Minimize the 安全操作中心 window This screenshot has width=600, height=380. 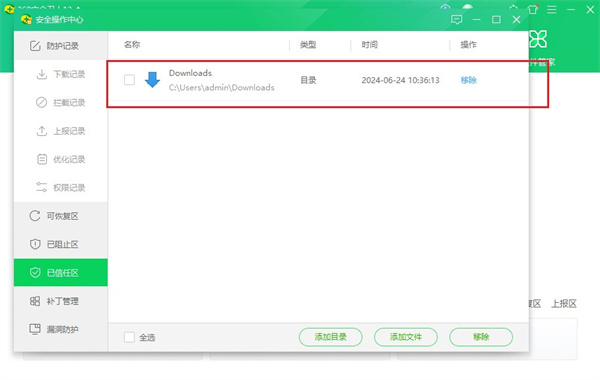click(x=476, y=20)
